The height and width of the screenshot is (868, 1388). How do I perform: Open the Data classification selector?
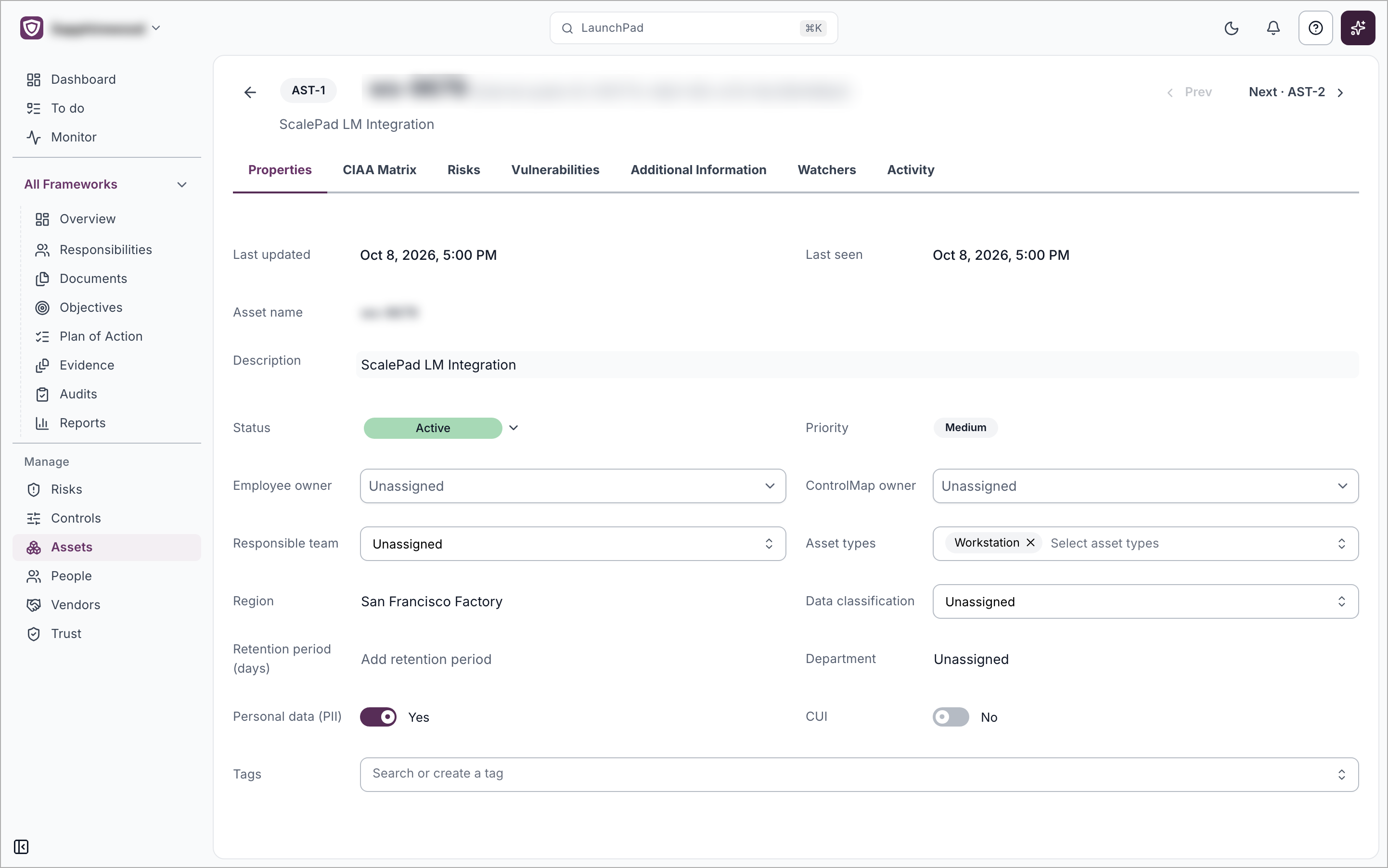1145,601
